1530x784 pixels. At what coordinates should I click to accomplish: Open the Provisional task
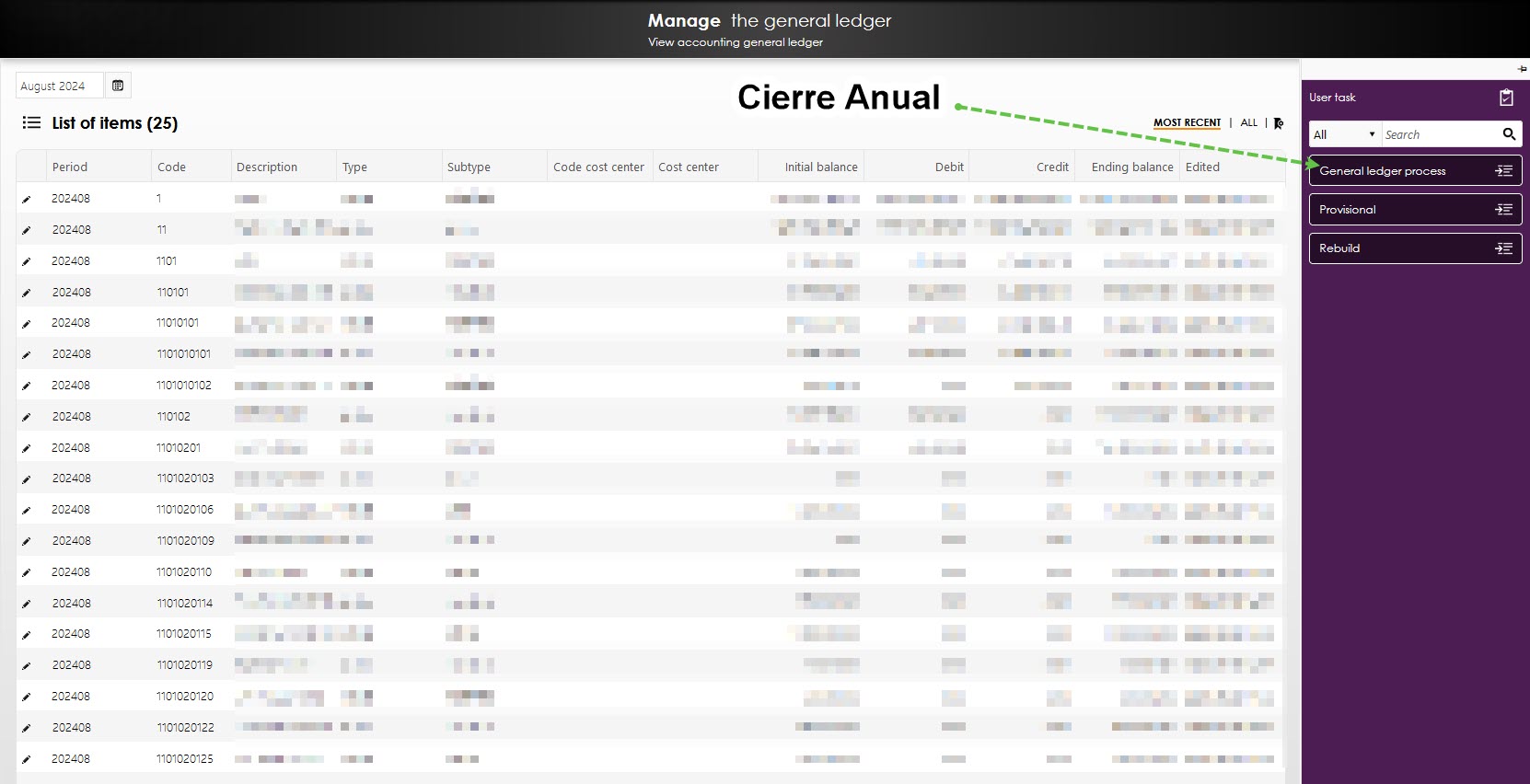[1415, 209]
